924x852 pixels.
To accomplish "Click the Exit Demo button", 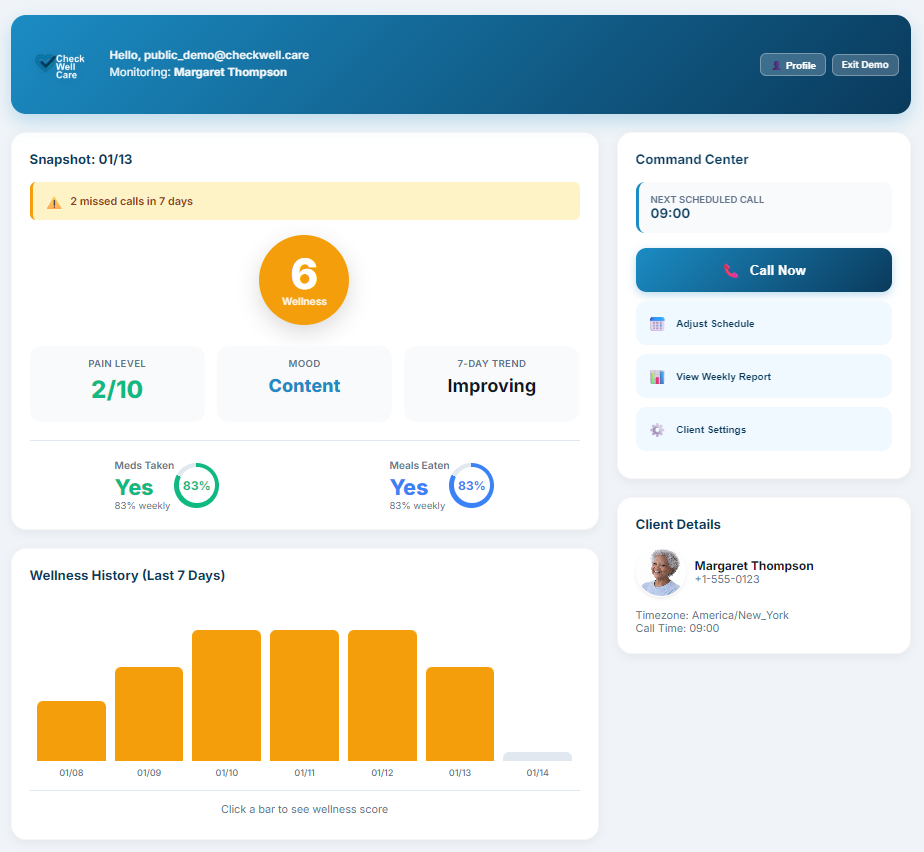I will click(x=864, y=64).
